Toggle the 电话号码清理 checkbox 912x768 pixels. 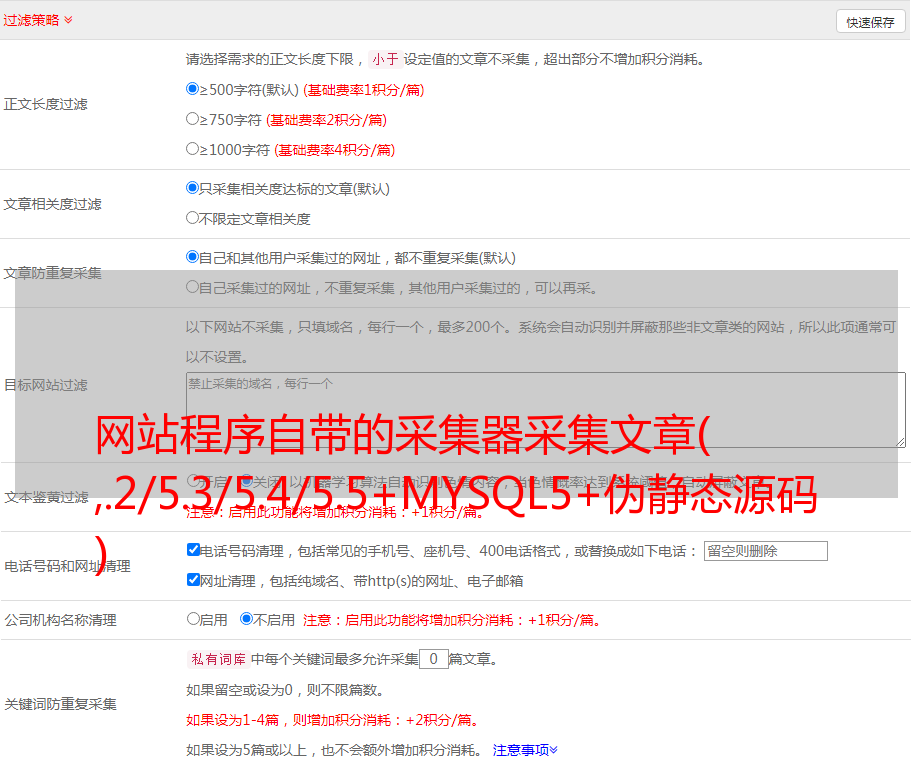click(193, 550)
